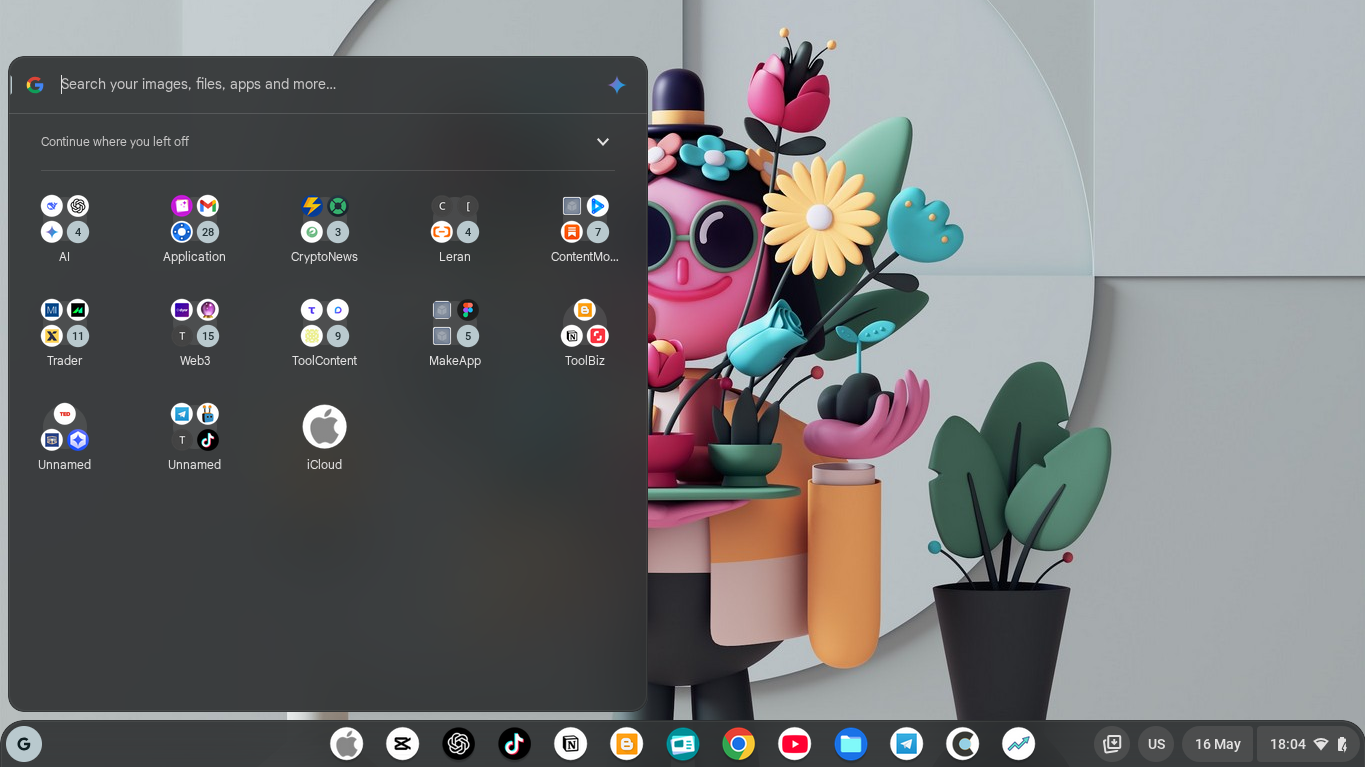Image resolution: width=1365 pixels, height=767 pixels.
Task: Click the Google logo in search bar
Action: tap(35, 85)
